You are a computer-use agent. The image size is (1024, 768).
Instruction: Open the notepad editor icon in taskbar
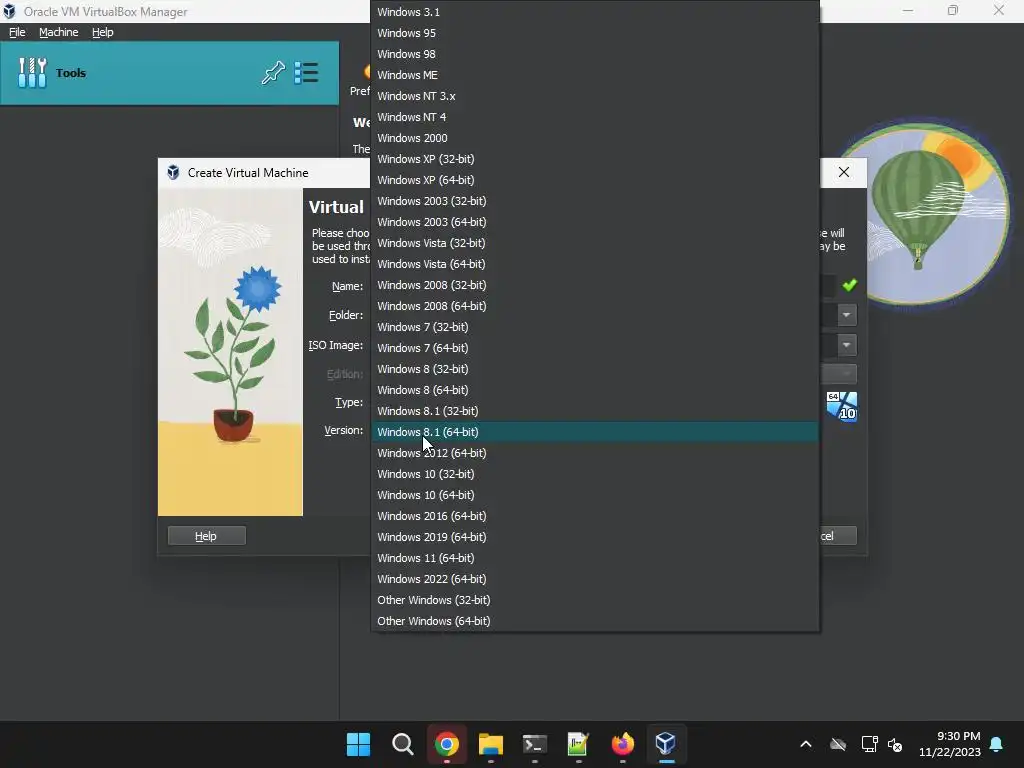pos(579,744)
